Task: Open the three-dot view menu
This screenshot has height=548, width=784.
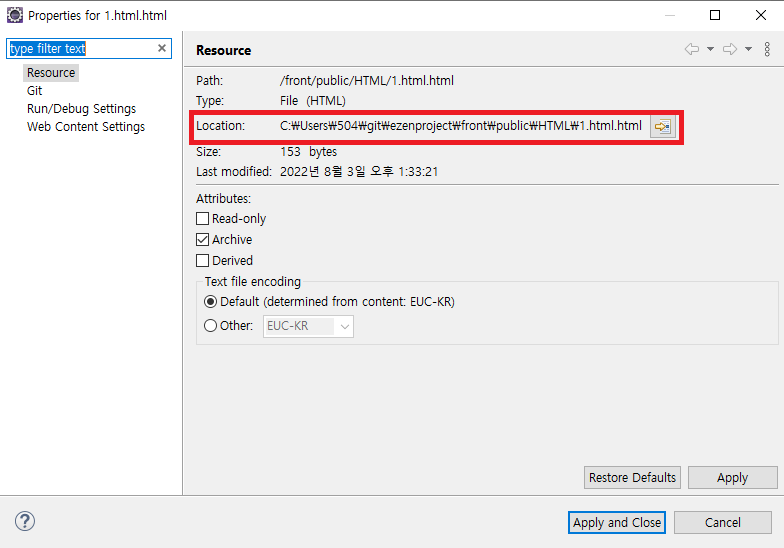Action: 767,49
